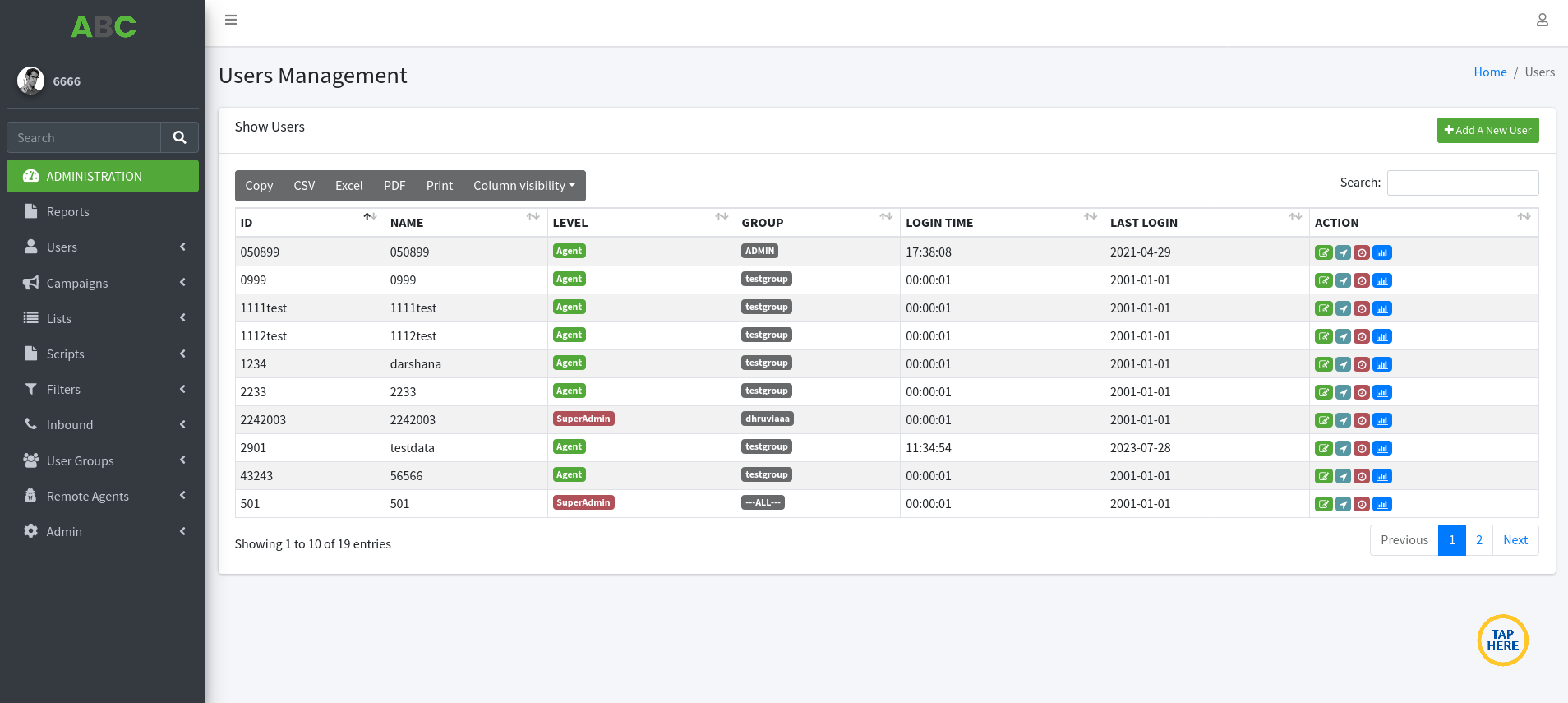Image resolution: width=1568 pixels, height=703 pixels.
Task: Edit user 43243 using green pencil icon
Action: 1323,476
